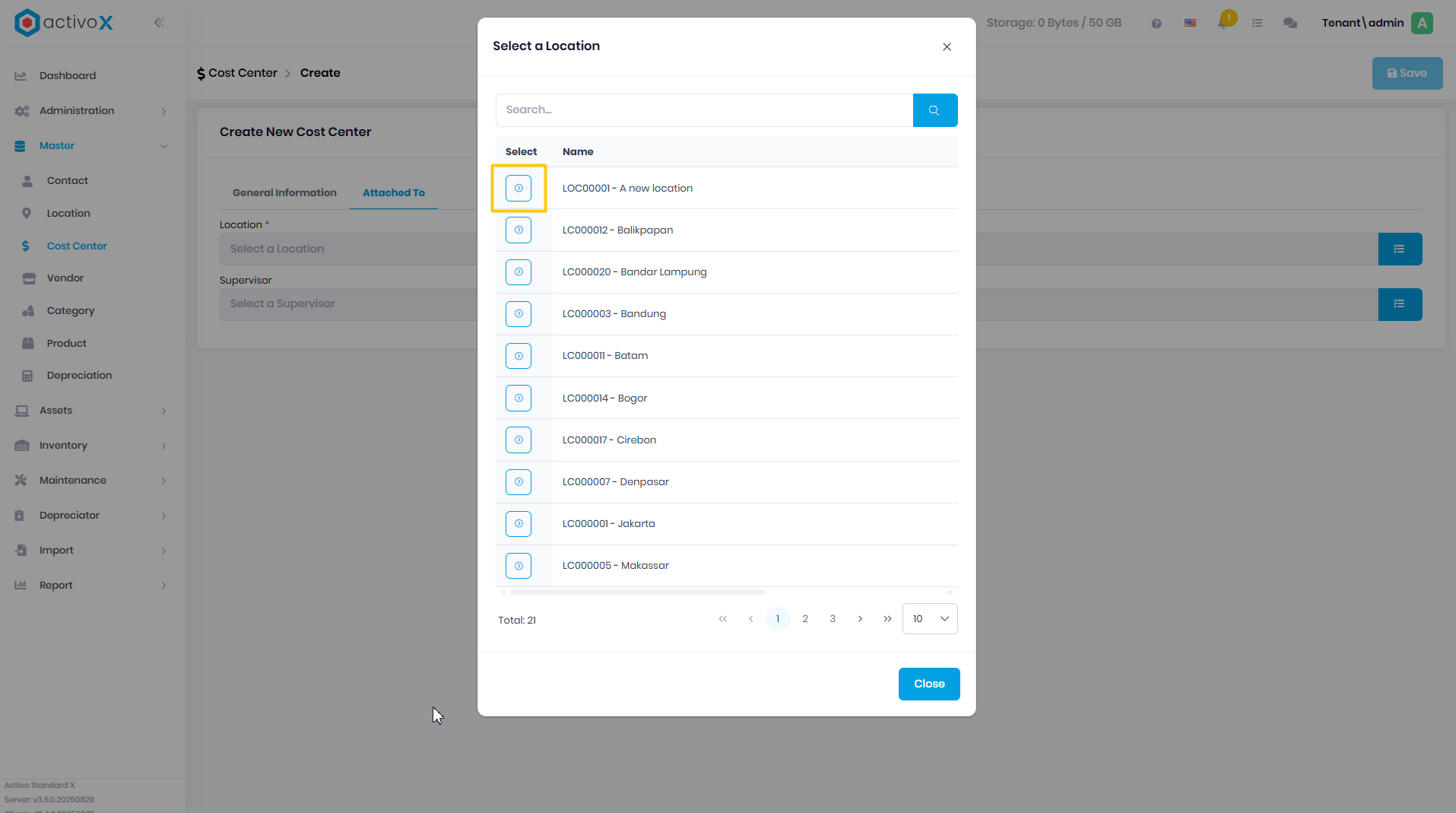The width and height of the screenshot is (1456, 813).
Task: Open Cost Center in the sidebar
Action: coord(77,246)
